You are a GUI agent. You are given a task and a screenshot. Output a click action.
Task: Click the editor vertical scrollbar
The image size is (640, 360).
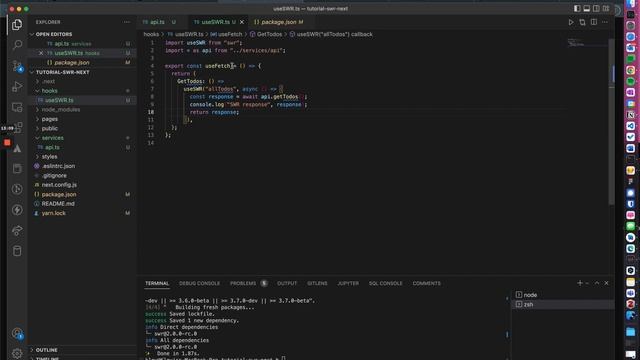point(611,122)
